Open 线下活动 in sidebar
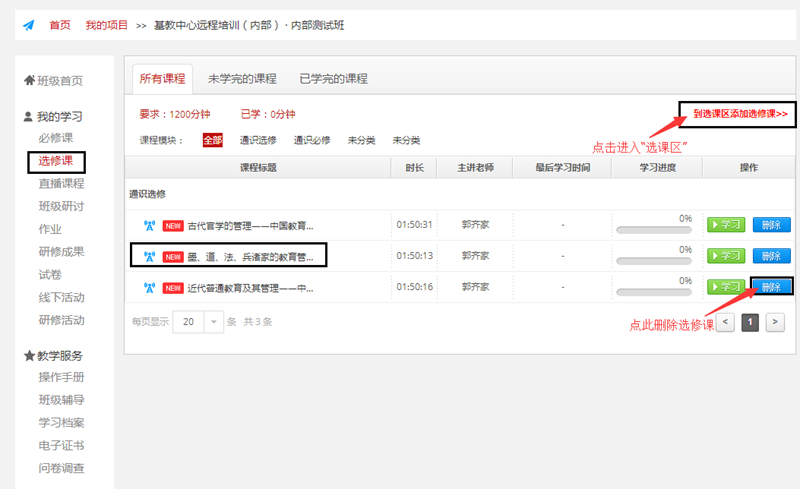Viewport: 800px width, 489px height. pos(61,298)
